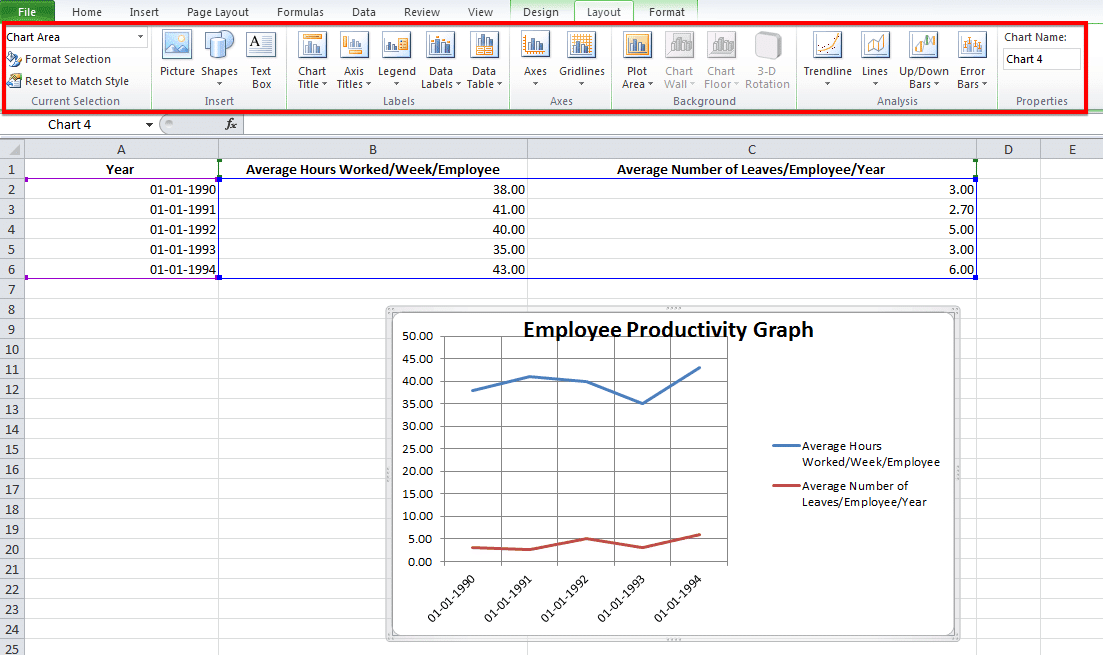The image size is (1103, 655).
Task: Open the Name Box dropdown arrow
Action: 149,125
